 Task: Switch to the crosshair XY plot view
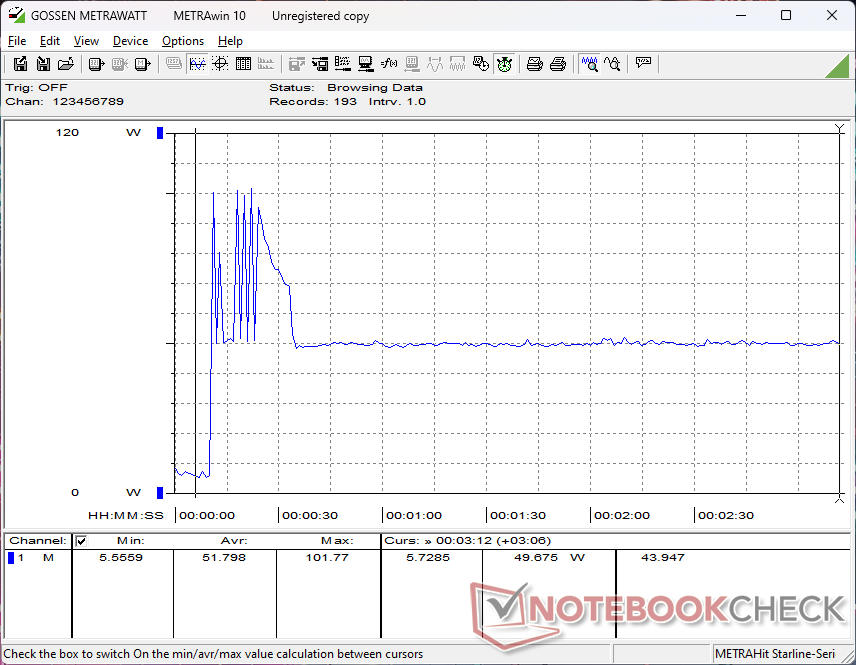point(220,64)
